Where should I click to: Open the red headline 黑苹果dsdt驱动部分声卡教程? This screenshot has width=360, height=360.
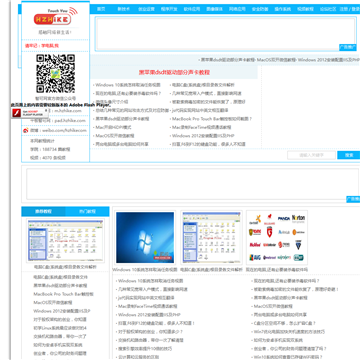coord(174,72)
